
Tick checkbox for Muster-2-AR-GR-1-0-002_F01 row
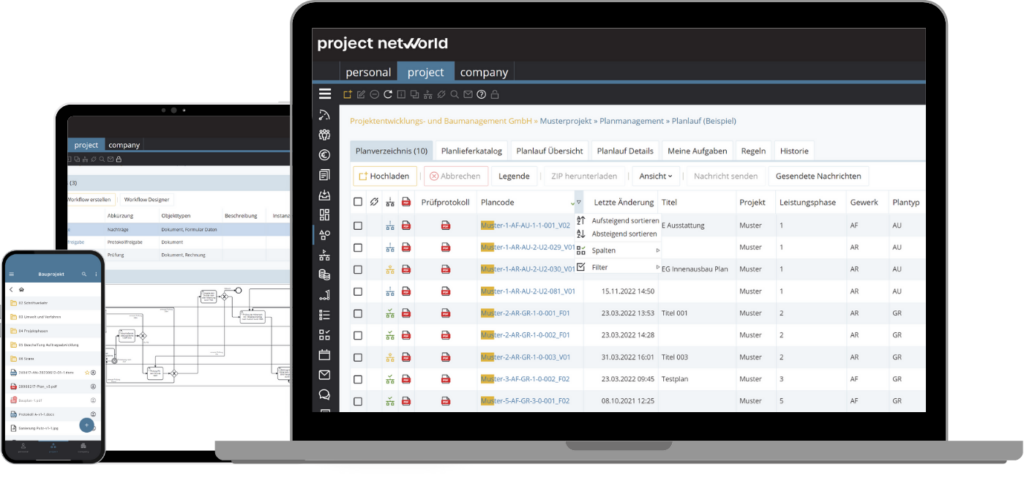point(358,335)
